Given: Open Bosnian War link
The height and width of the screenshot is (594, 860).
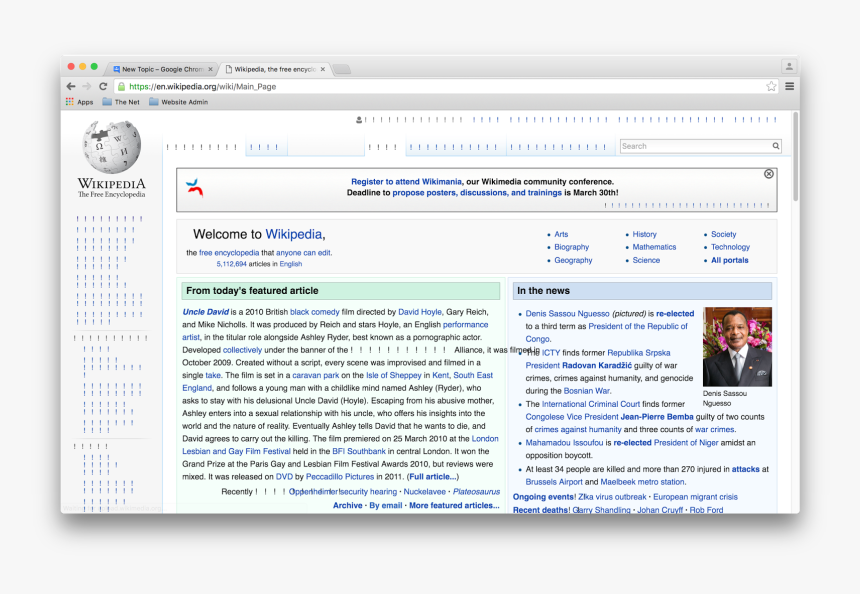Looking at the screenshot, I should pos(586,391).
